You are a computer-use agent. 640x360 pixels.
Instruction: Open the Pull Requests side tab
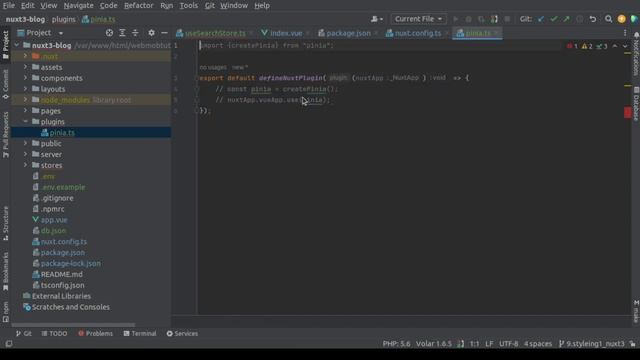click(x=5, y=135)
